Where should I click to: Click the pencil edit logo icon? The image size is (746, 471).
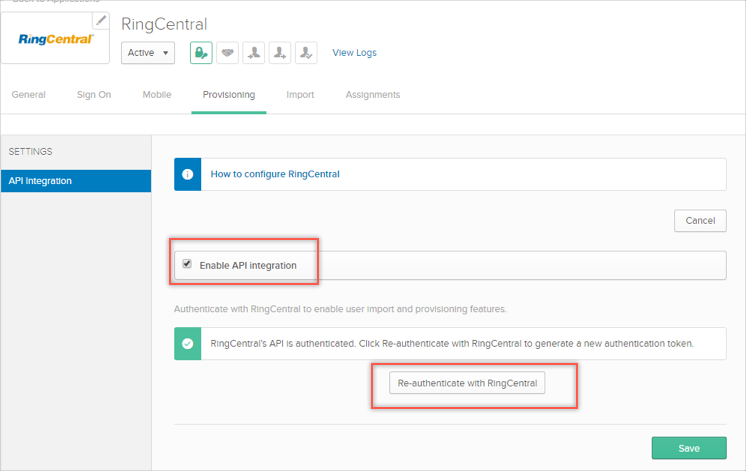tap(101, 21)
